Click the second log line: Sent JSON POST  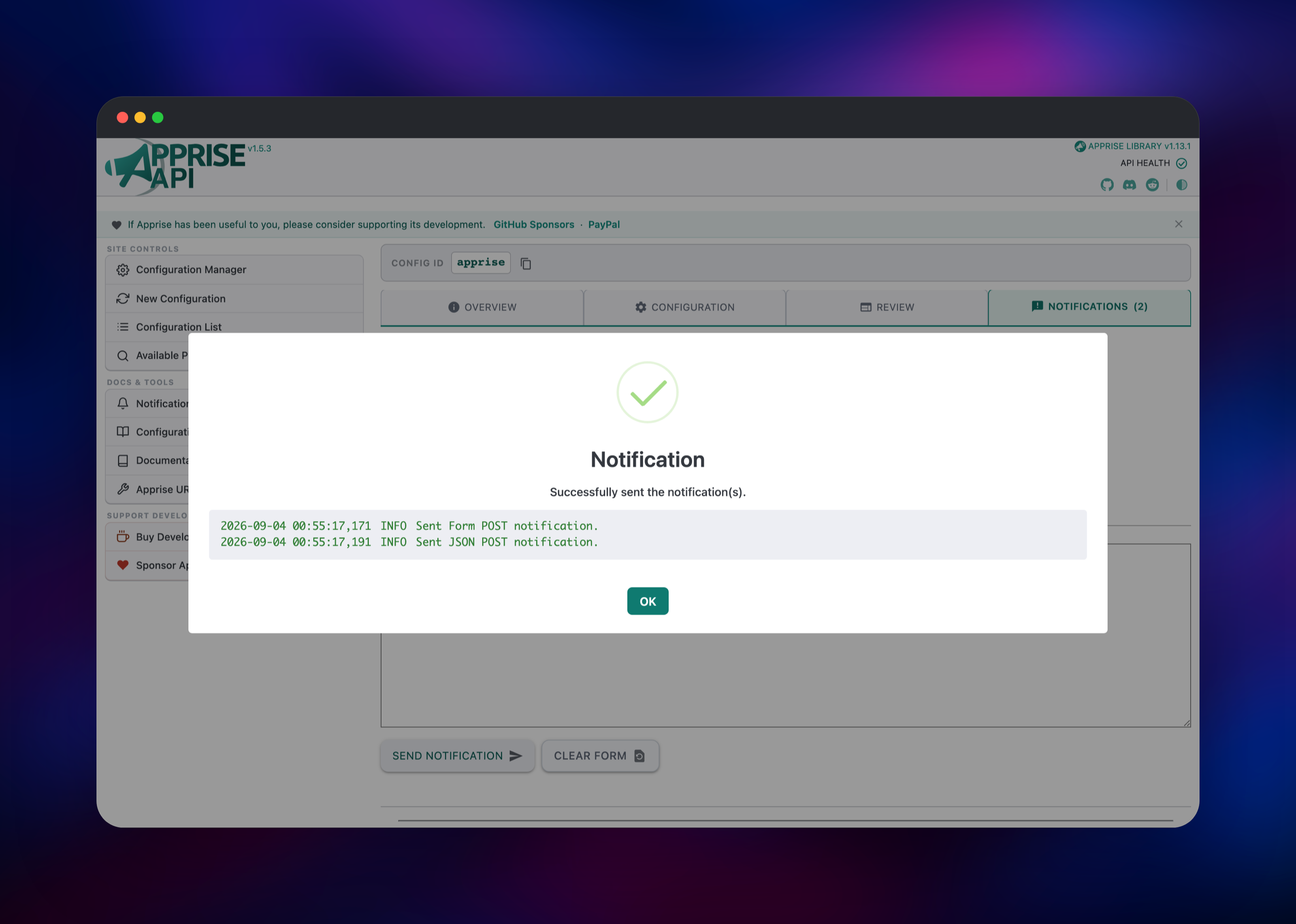click(409, 542)
